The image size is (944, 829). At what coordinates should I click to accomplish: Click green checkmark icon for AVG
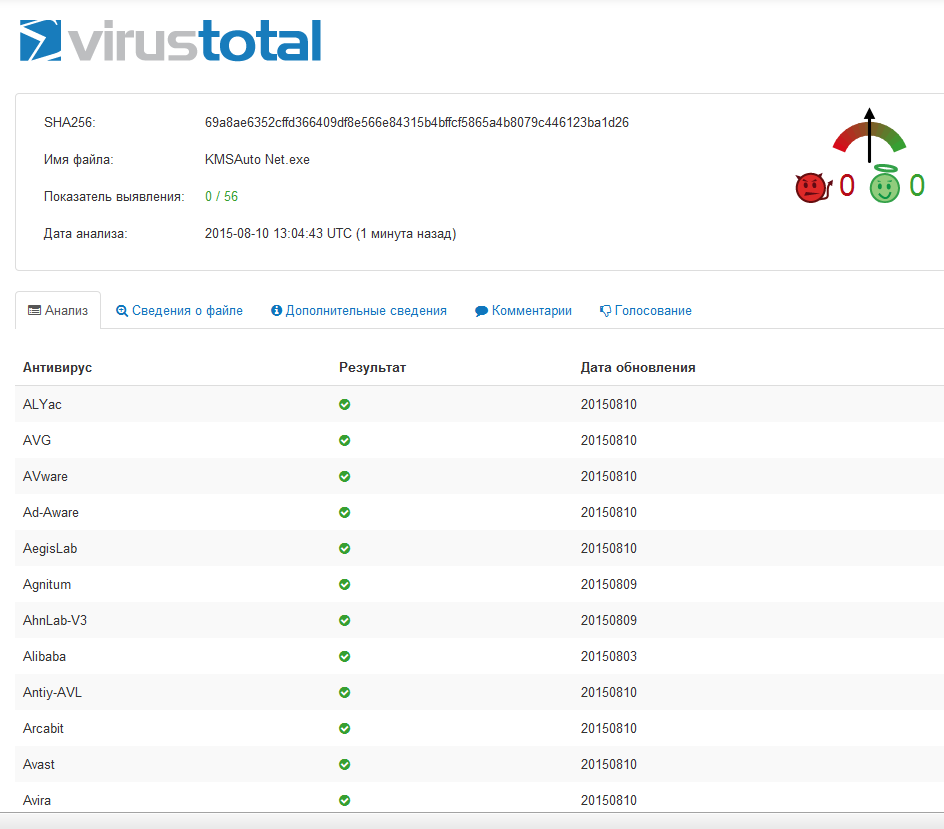345,441
